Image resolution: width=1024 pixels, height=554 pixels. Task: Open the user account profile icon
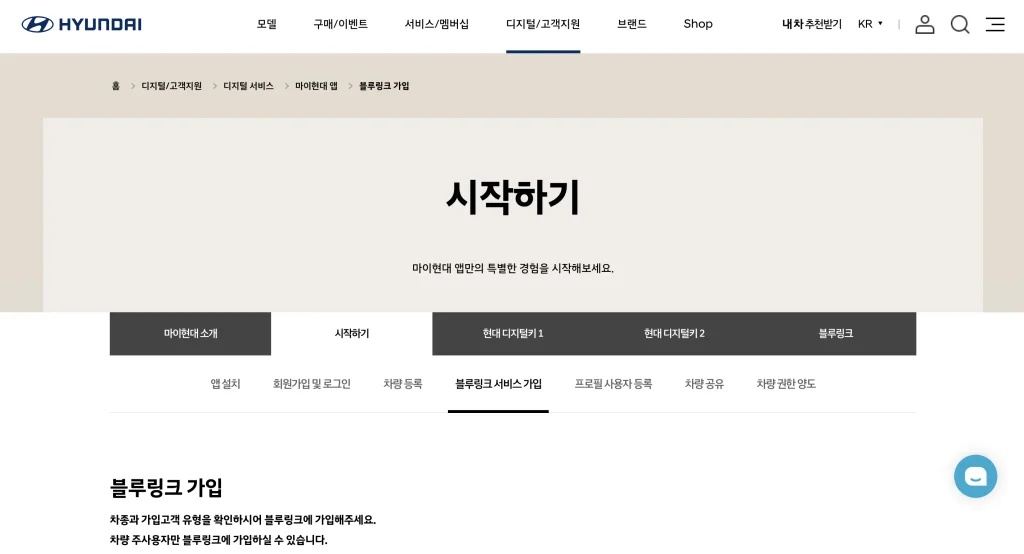click(924, 24)
